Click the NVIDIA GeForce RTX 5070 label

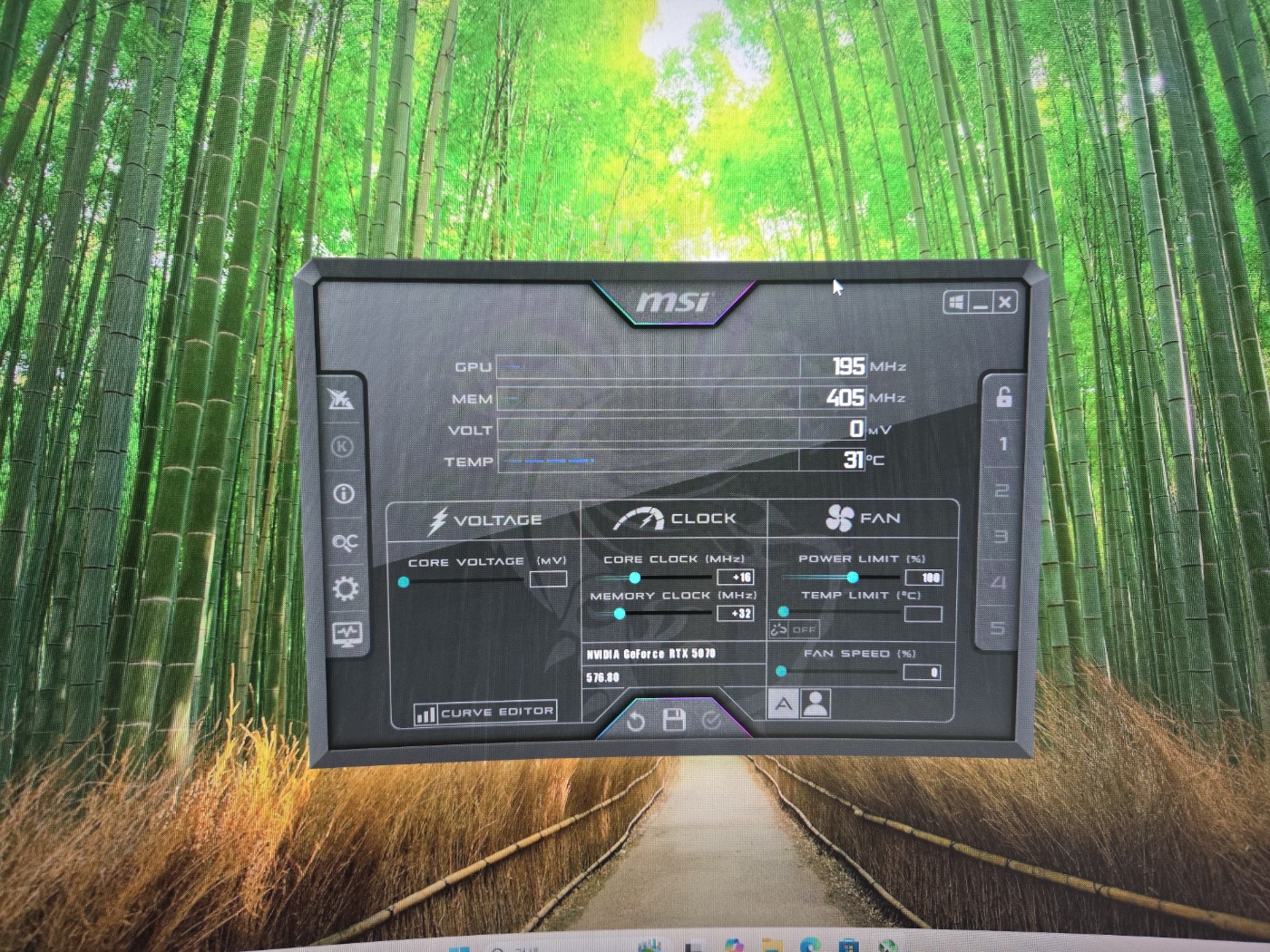click(651, 654)
